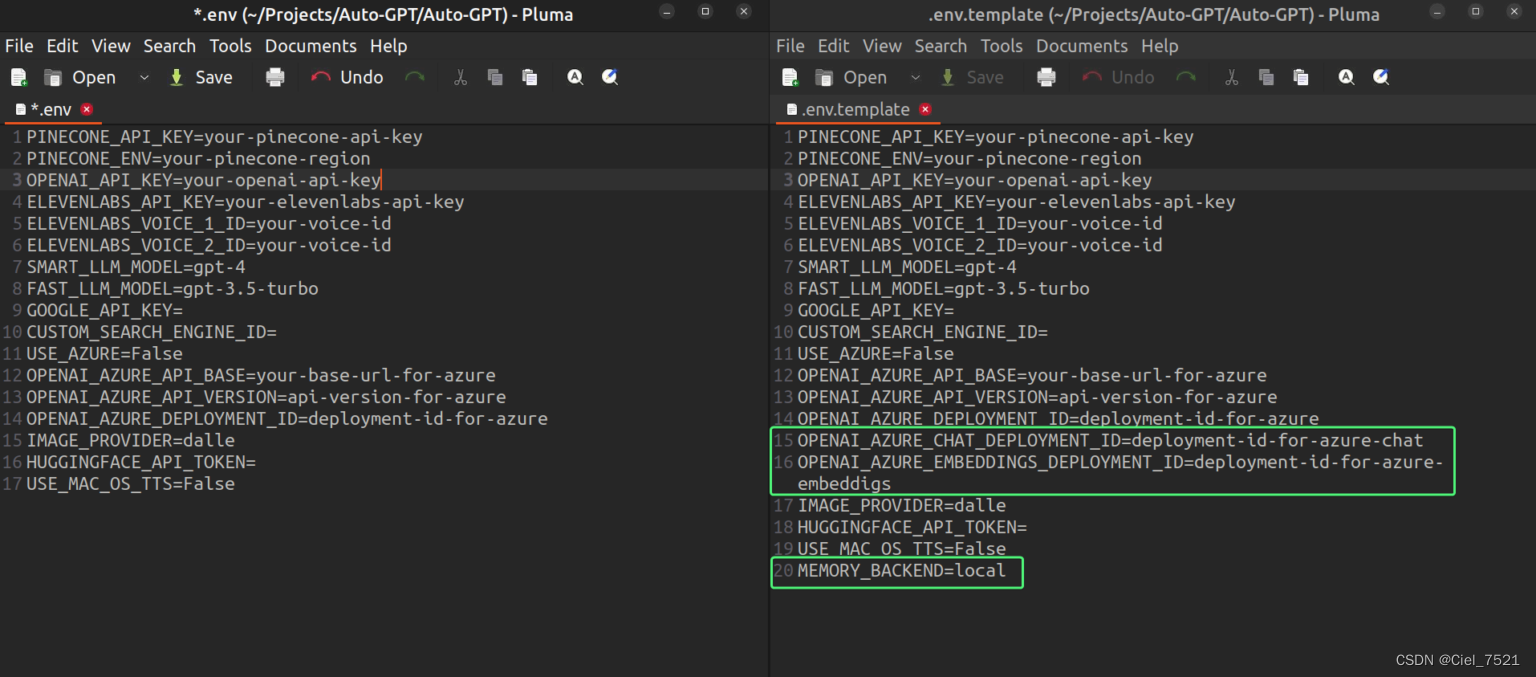Close the .env.template document tab
Screen dimensions: 1536x677
[x=925, y=109]
